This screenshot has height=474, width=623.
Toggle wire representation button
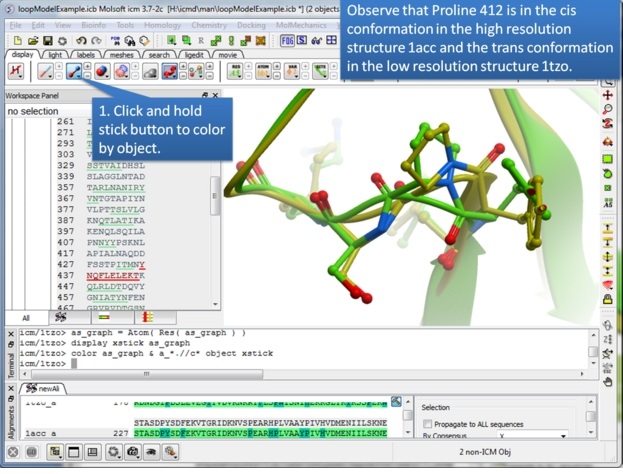(46, 72)
